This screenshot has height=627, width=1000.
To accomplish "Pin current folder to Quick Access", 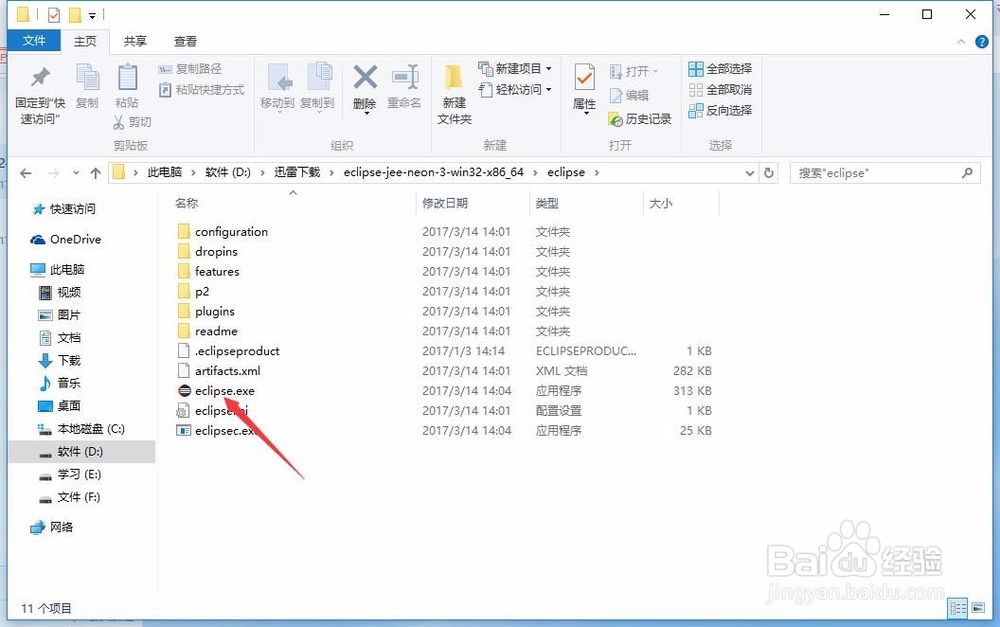I will [x=38, y=88].
